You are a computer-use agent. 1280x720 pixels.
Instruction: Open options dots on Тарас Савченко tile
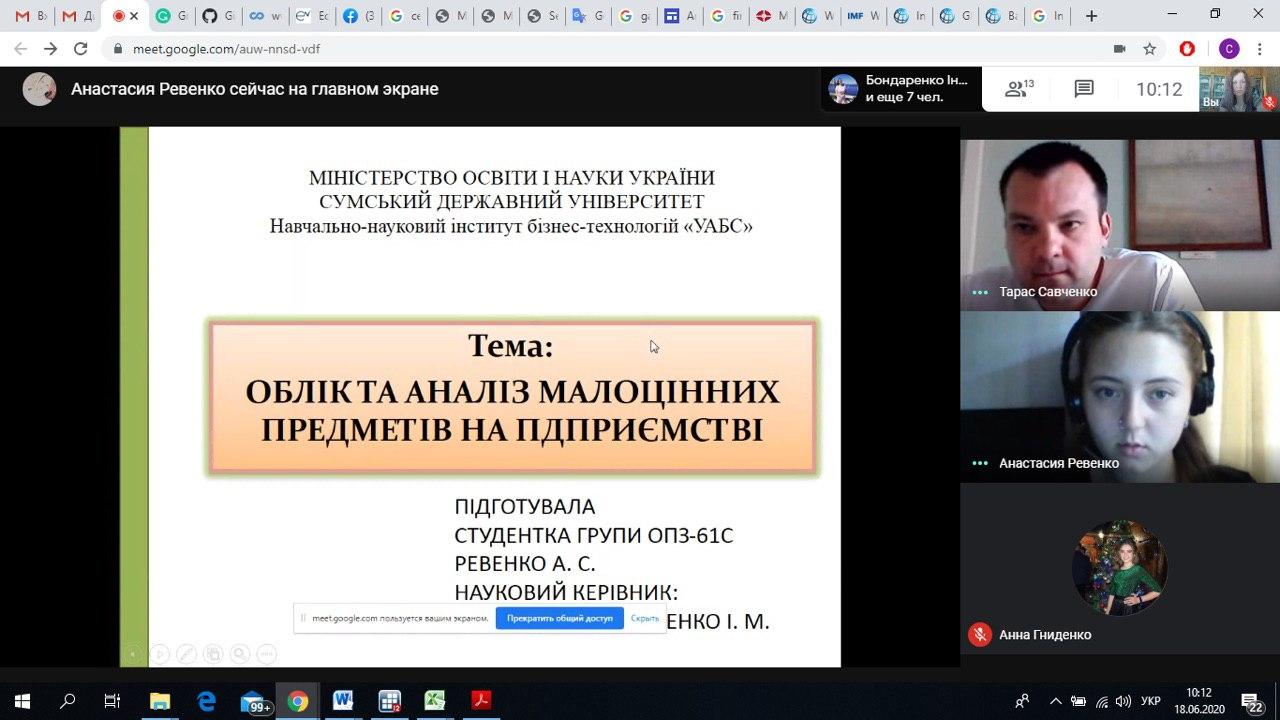click(980, 292)
